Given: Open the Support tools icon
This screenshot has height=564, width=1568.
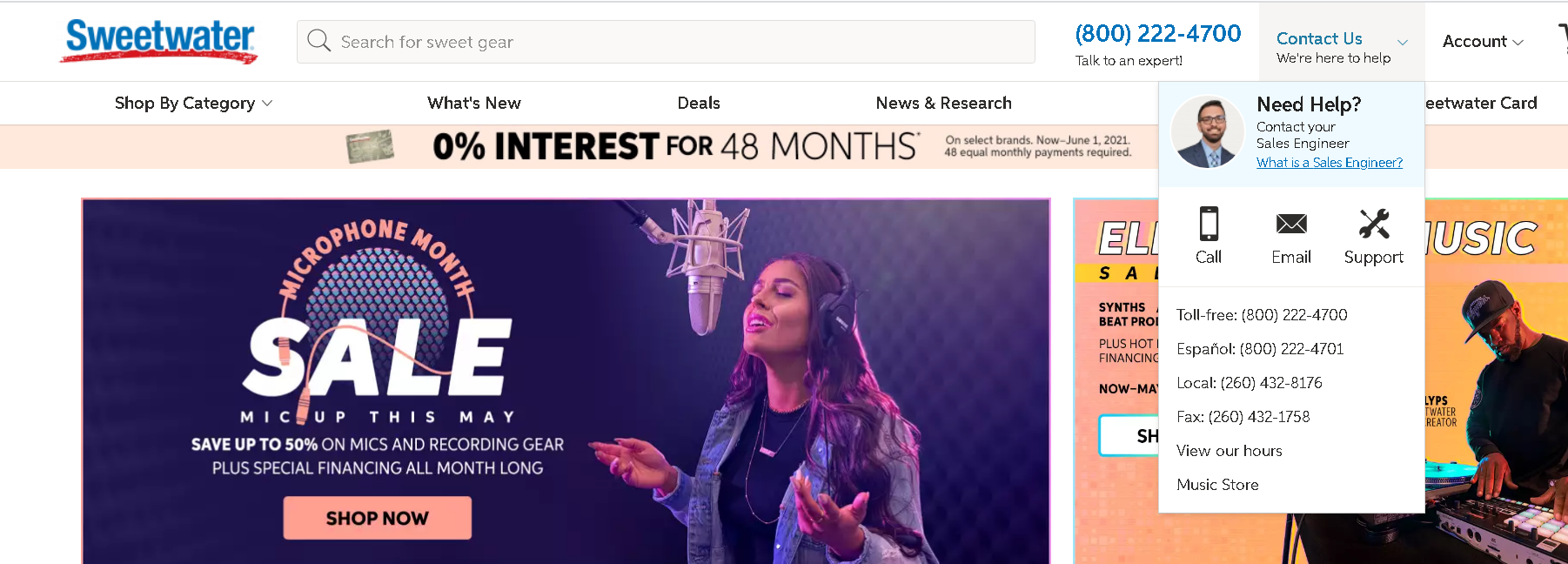Looking at the screenshot, I should click(x=1374, y=224).
